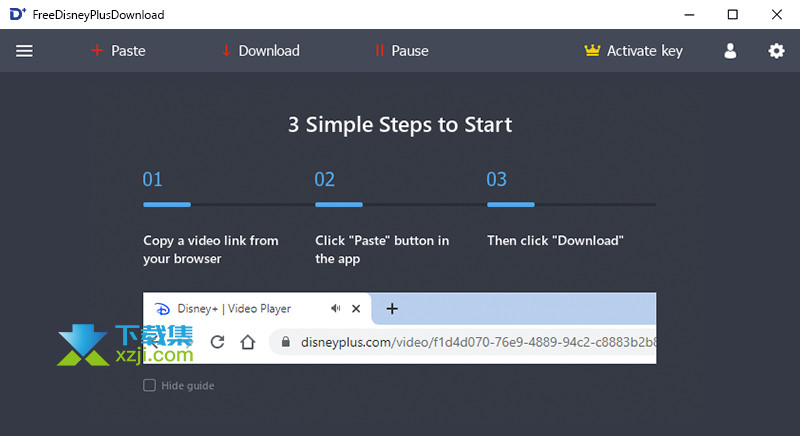Viewport: 800px width, 436px height.
Task: Open the hamburger menu
Action: 24,51
